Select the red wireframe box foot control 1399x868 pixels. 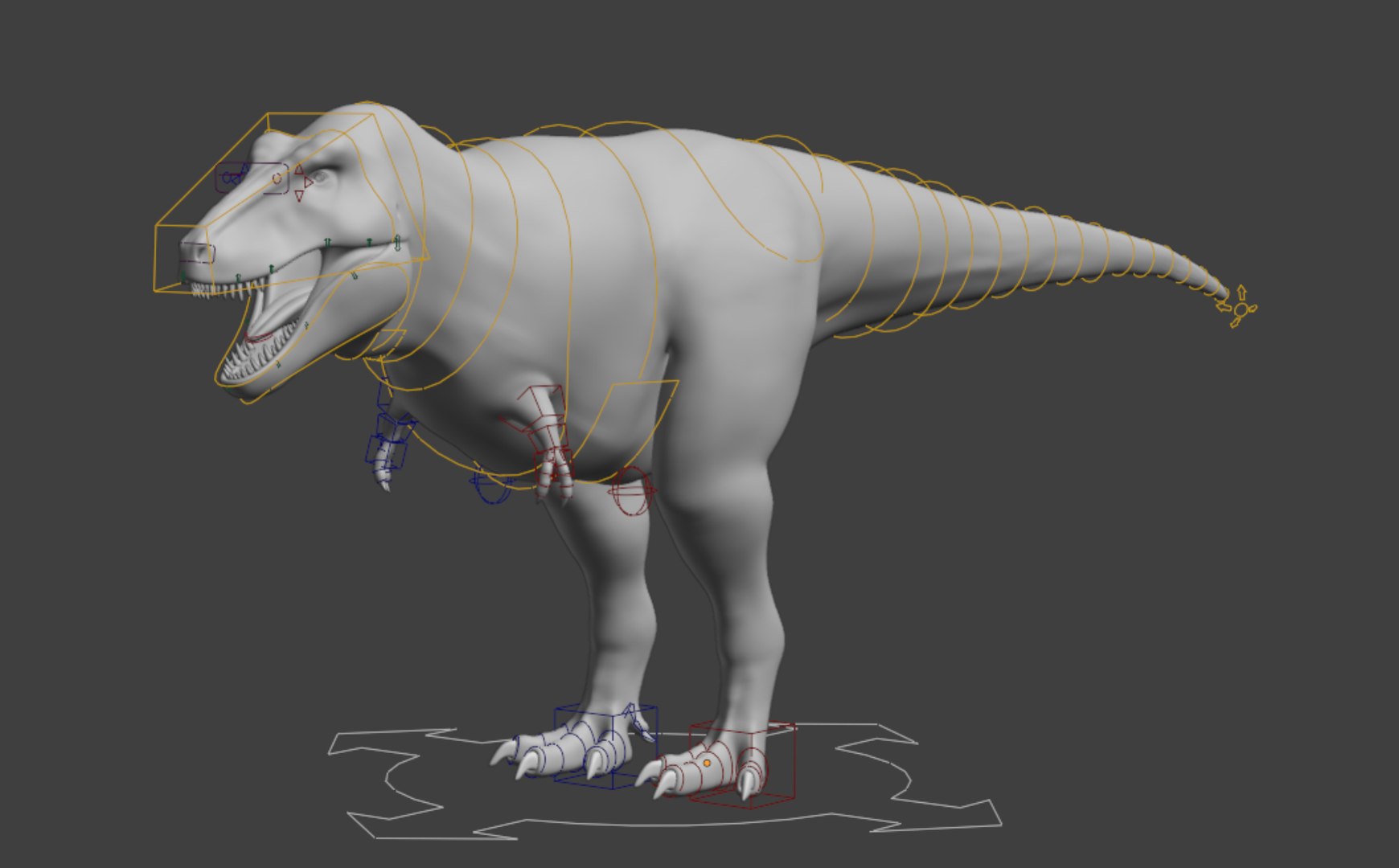[x=742, y=764]
